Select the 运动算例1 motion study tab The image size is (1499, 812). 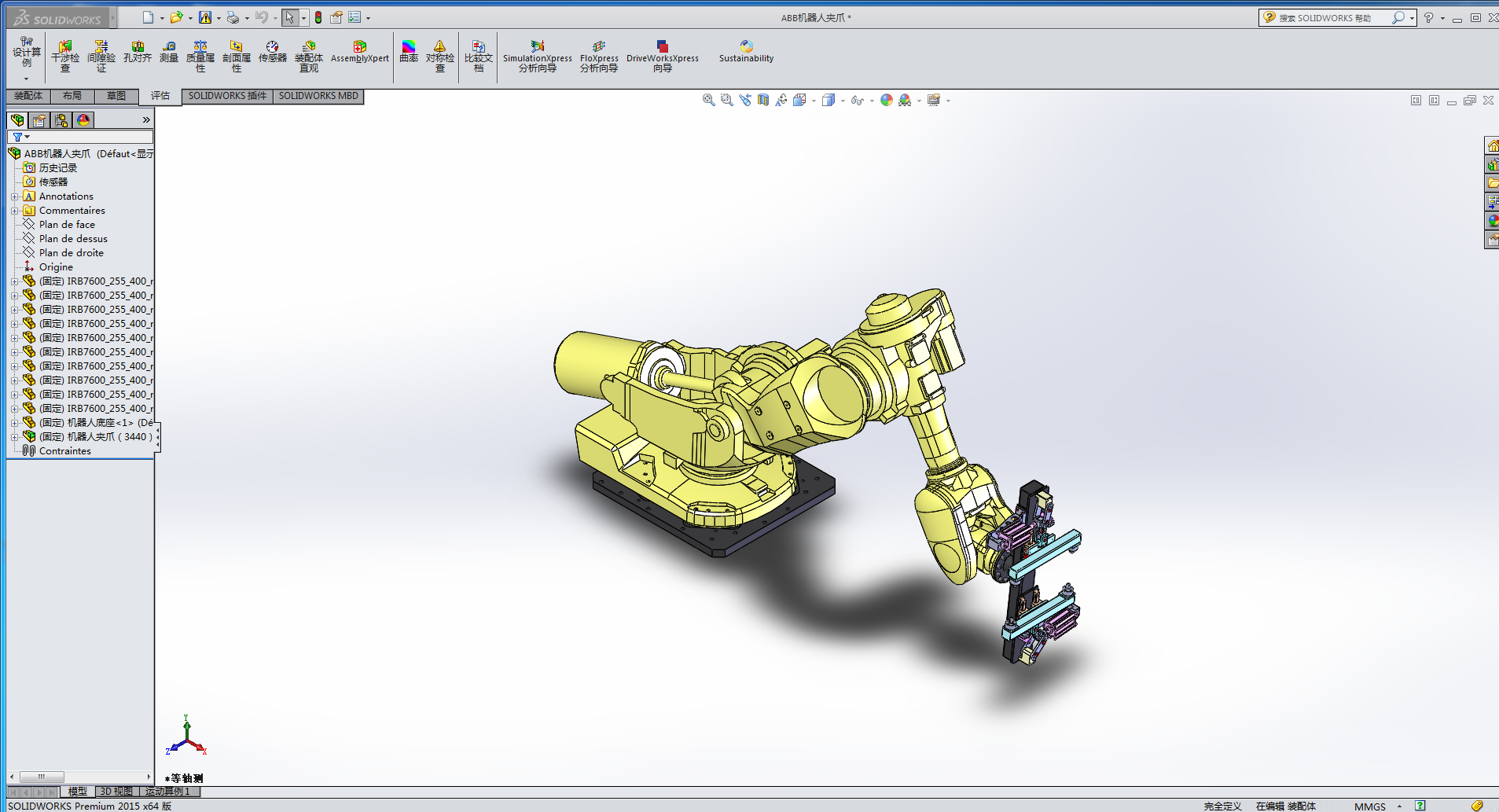[x=167, y=792]
